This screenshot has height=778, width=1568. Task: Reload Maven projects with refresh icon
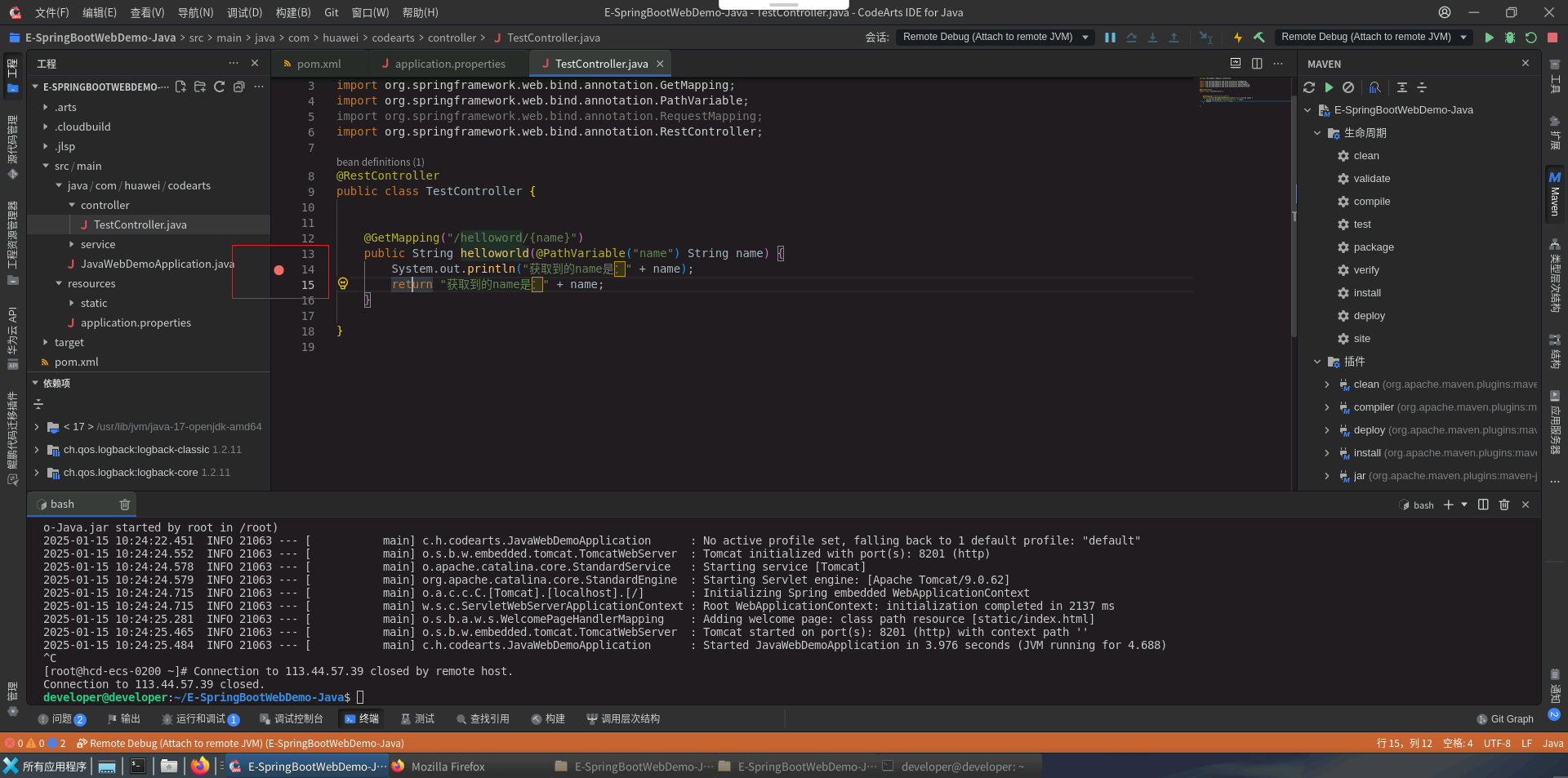point(1309,87)
